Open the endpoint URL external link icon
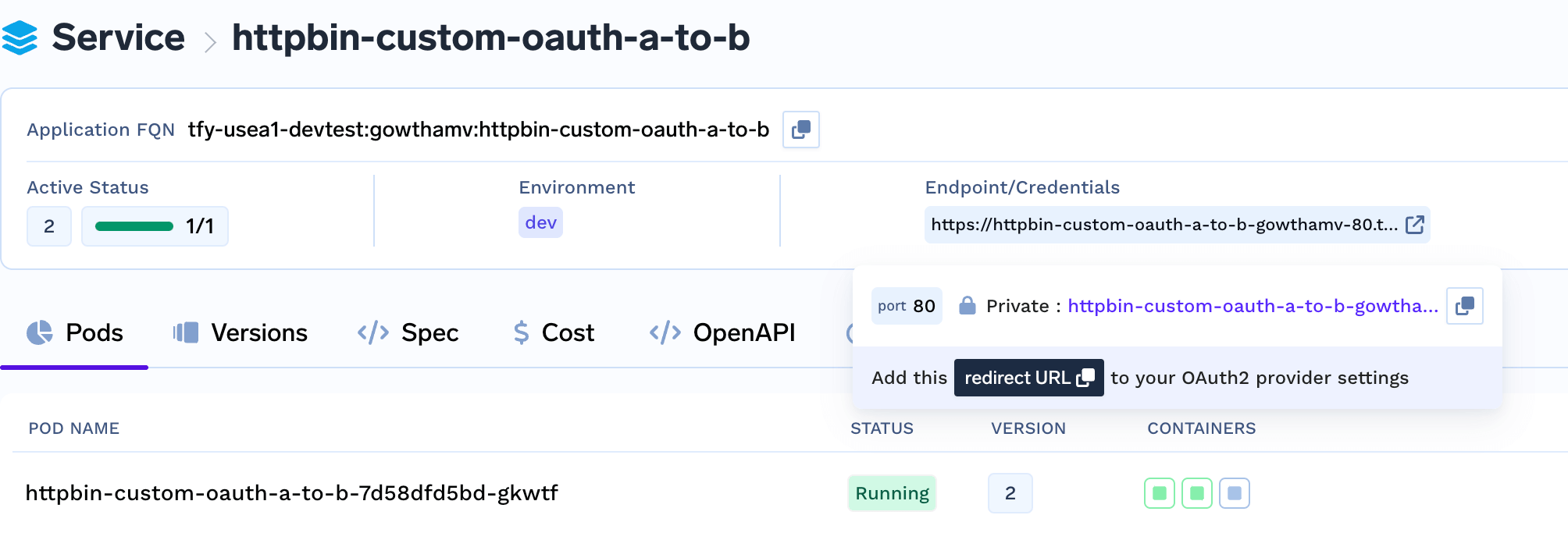 click(x=1414, y=225)
